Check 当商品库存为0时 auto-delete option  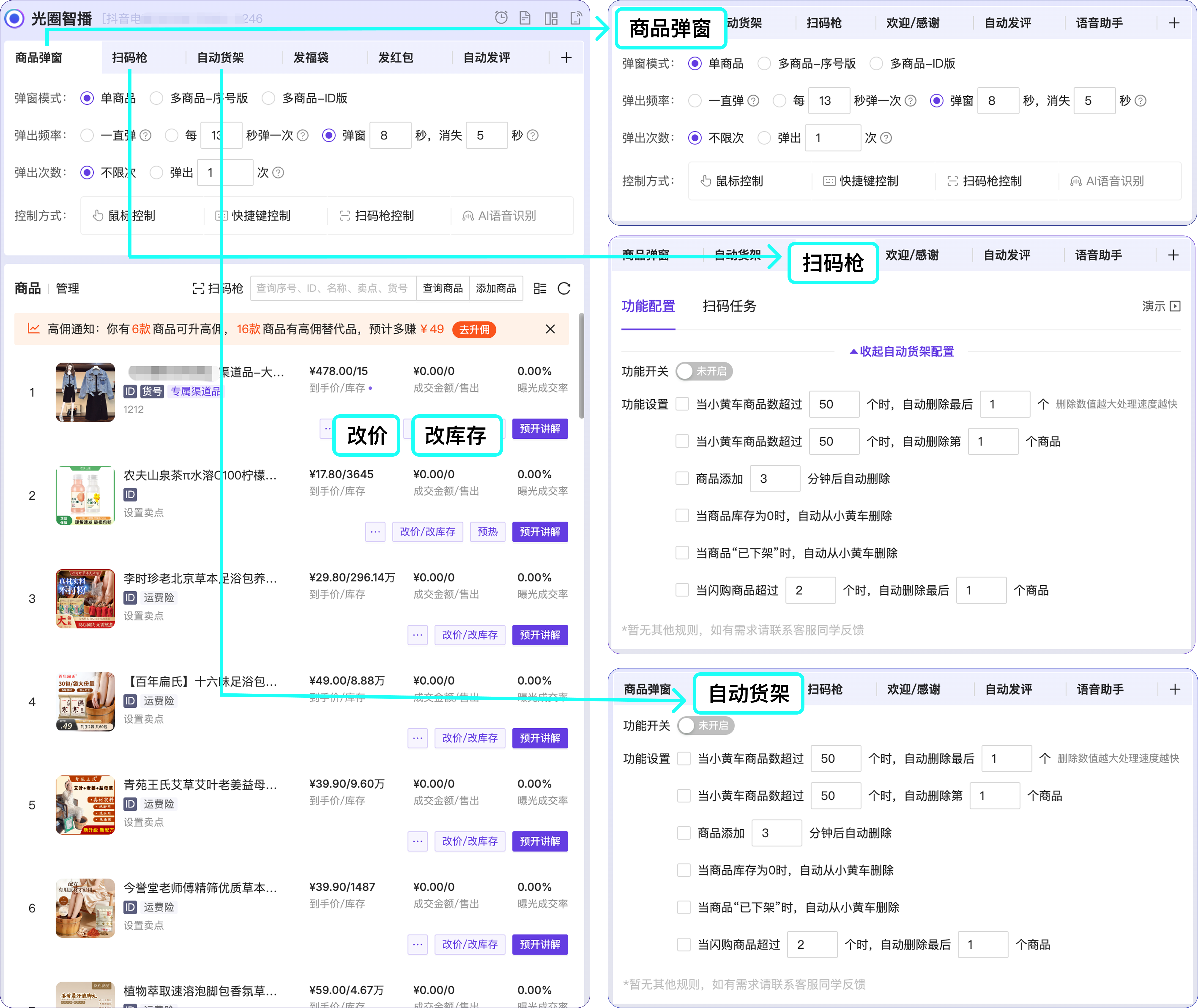[684, 870]
